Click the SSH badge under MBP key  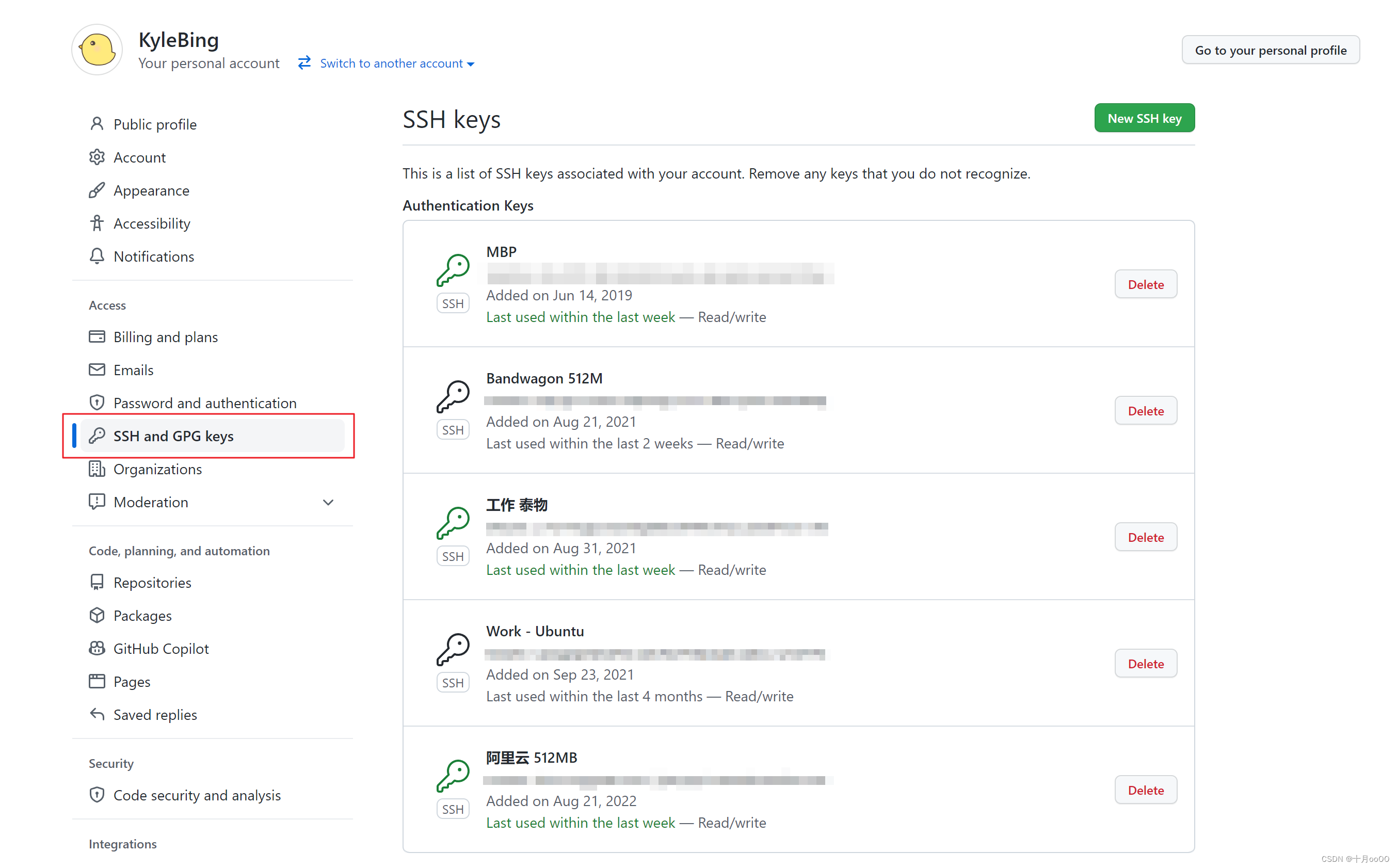[453, 303]
